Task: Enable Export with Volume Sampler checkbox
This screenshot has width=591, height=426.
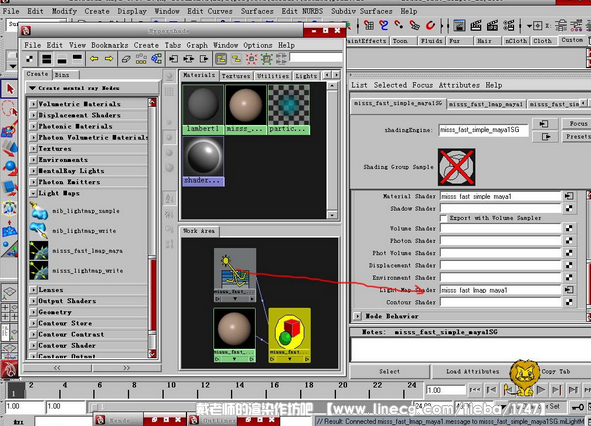Action: (443, 218)
